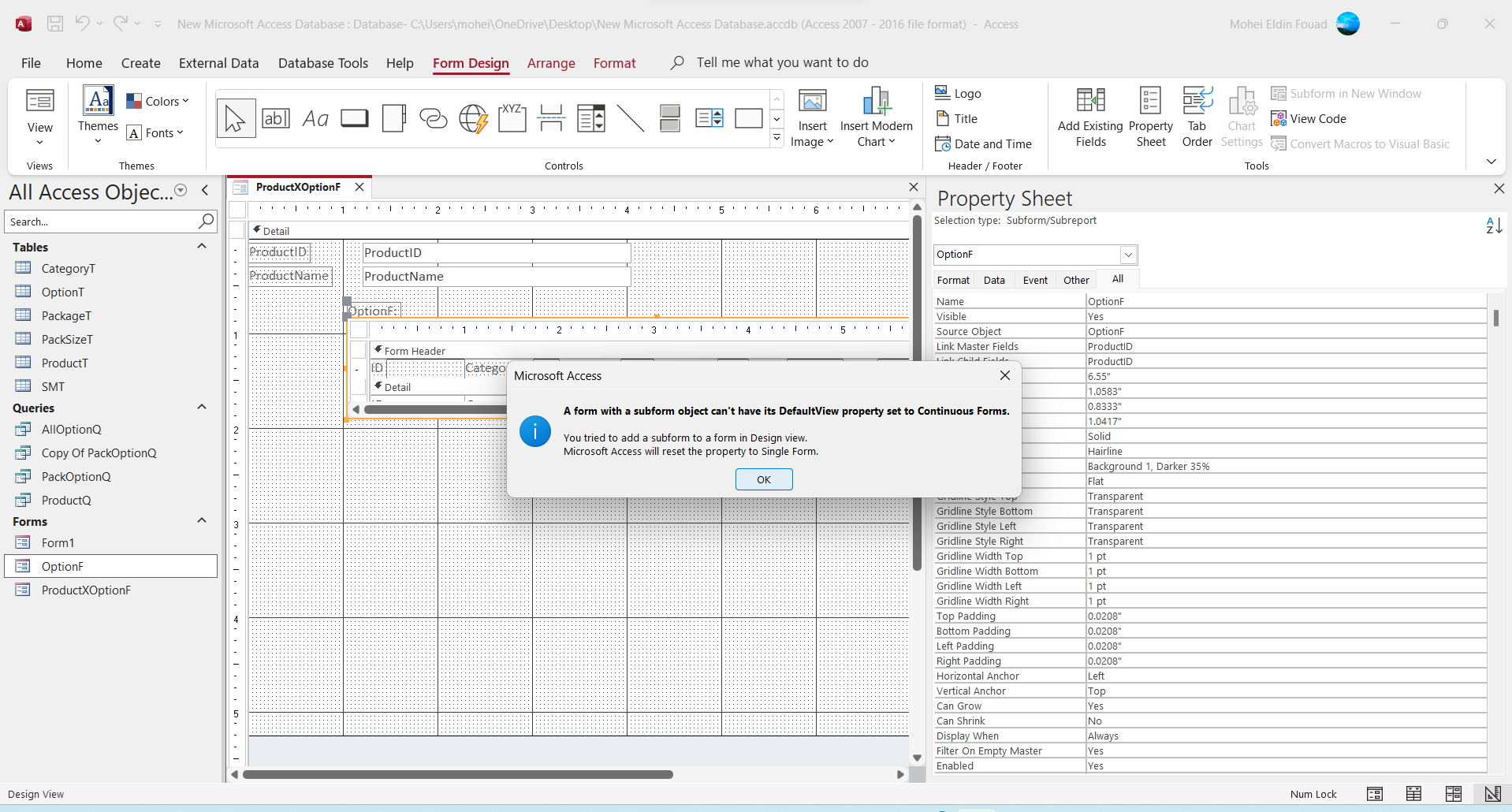Select the Text Box control tool
This screenshot has width=1512, height=812.
coord(276,118)
